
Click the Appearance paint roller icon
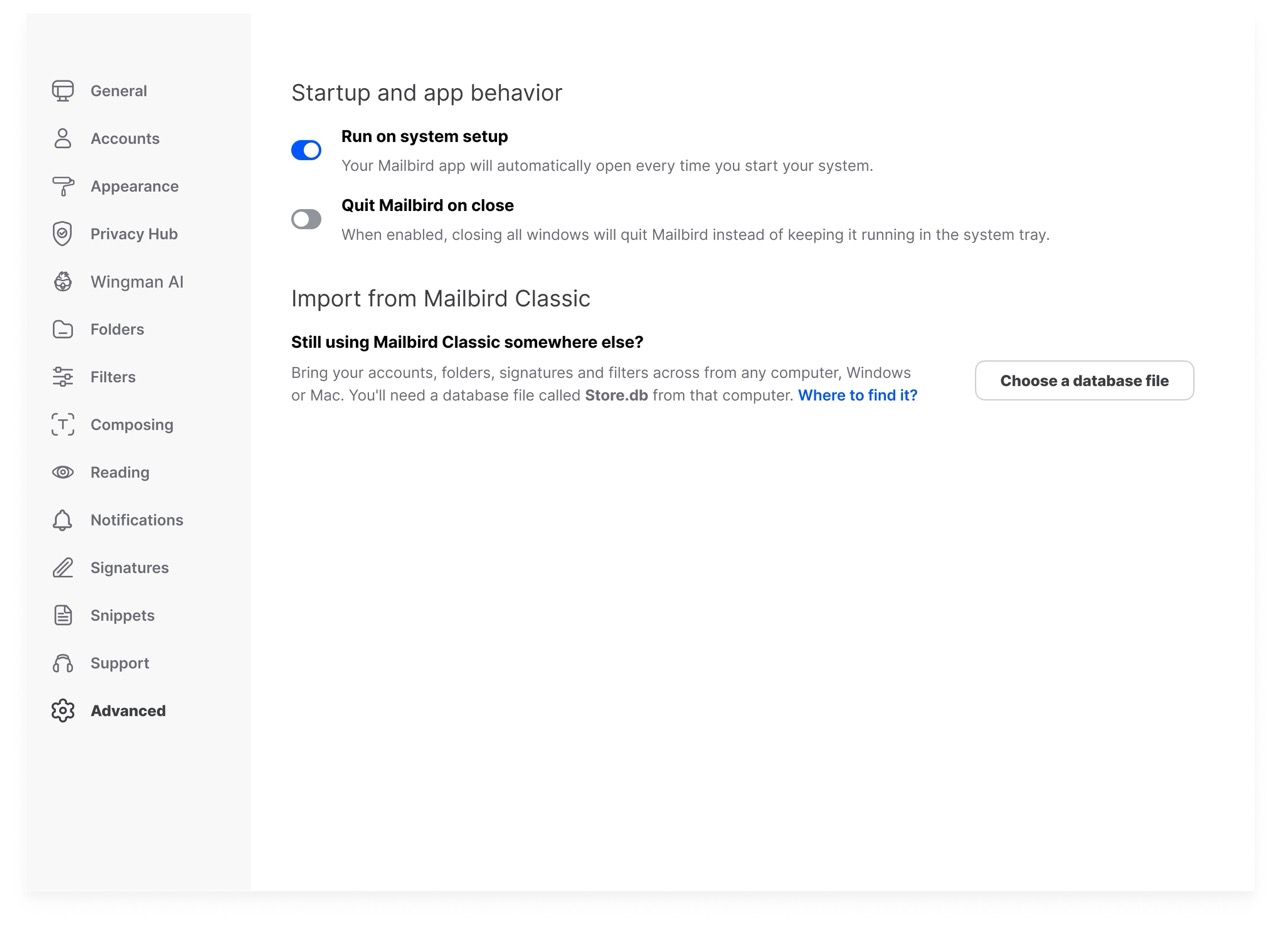(63, 187)
